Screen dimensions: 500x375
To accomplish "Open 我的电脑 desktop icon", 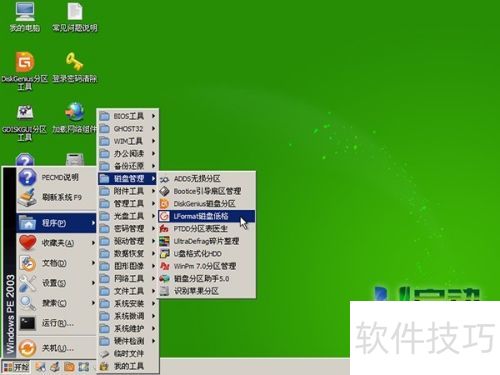I will click(x=25, y=17).
